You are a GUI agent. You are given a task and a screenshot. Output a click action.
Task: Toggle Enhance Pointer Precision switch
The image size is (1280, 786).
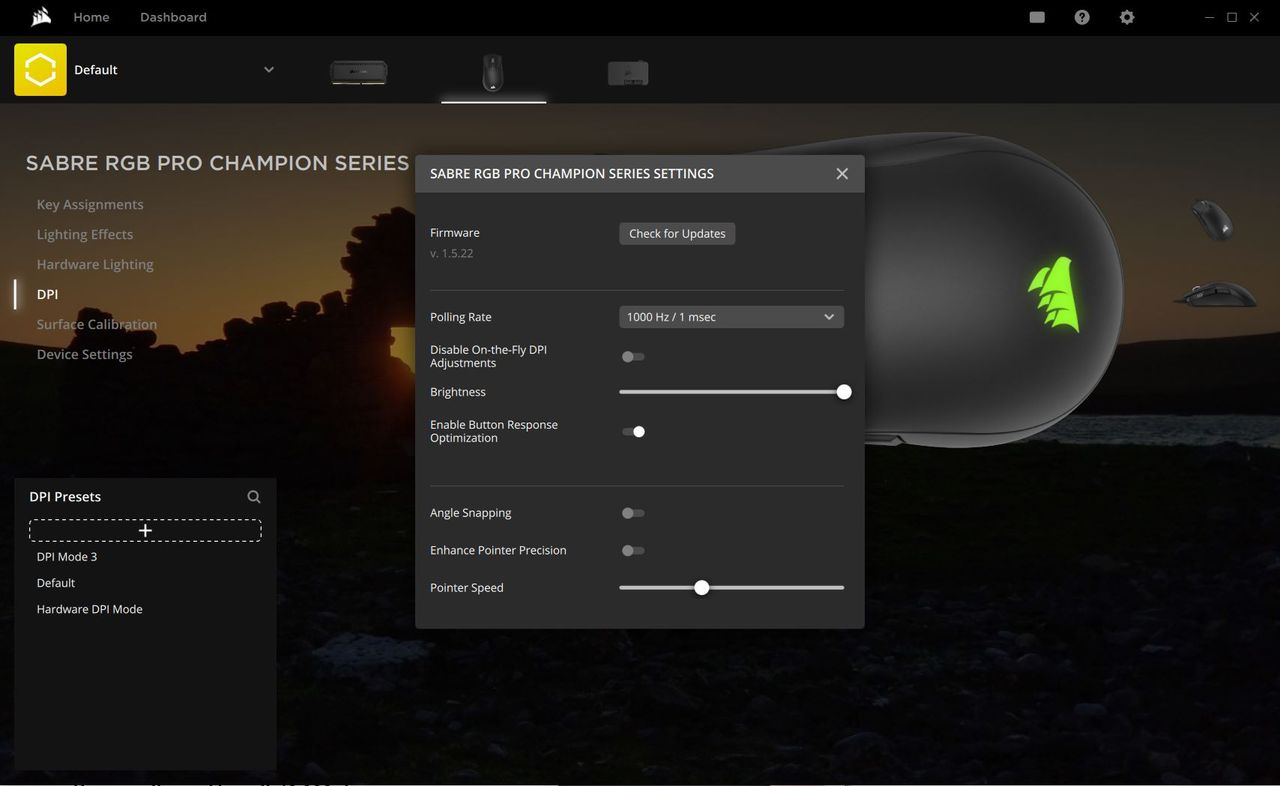pos(633,551)
